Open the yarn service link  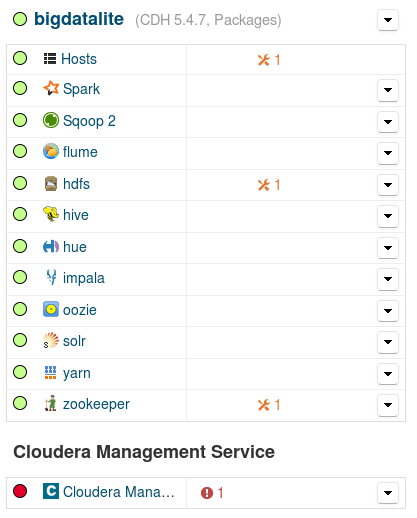click(77, 373)
